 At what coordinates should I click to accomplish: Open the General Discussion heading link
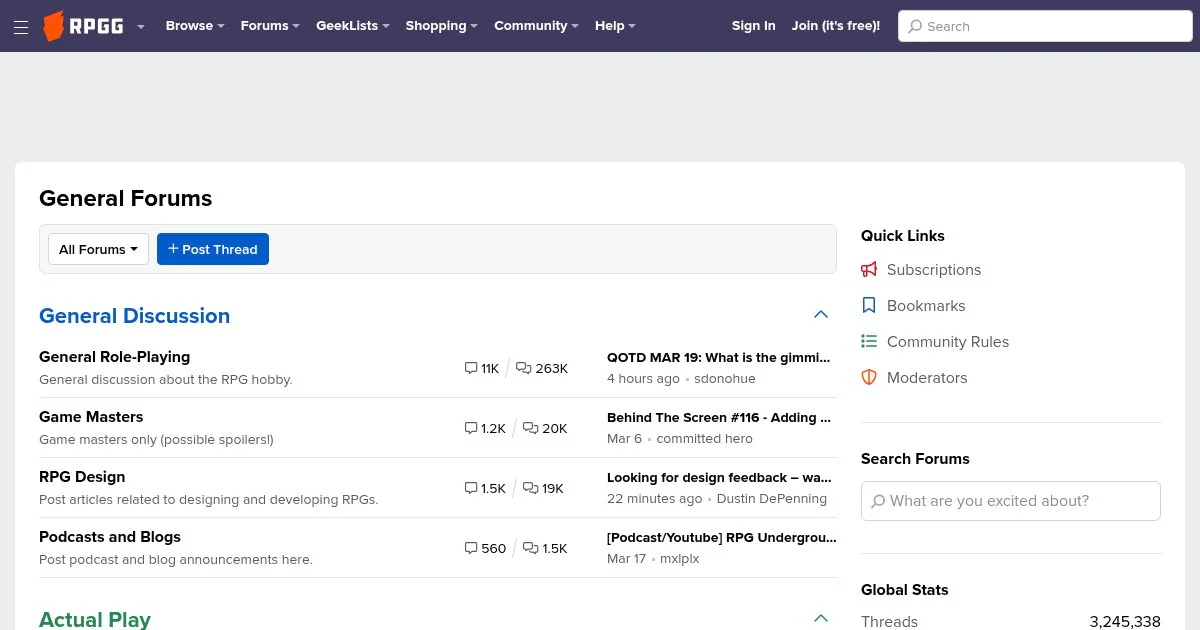coord(135,316)
